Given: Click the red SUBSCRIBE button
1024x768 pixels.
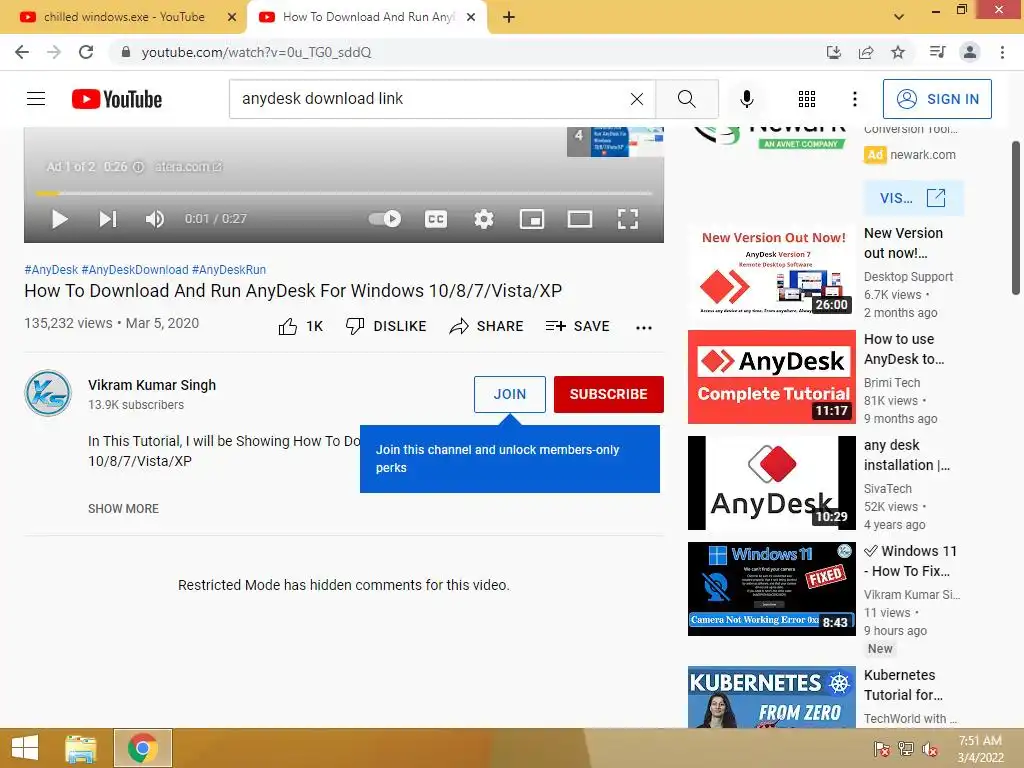Looking at the screenshot, I should point(609,394).
